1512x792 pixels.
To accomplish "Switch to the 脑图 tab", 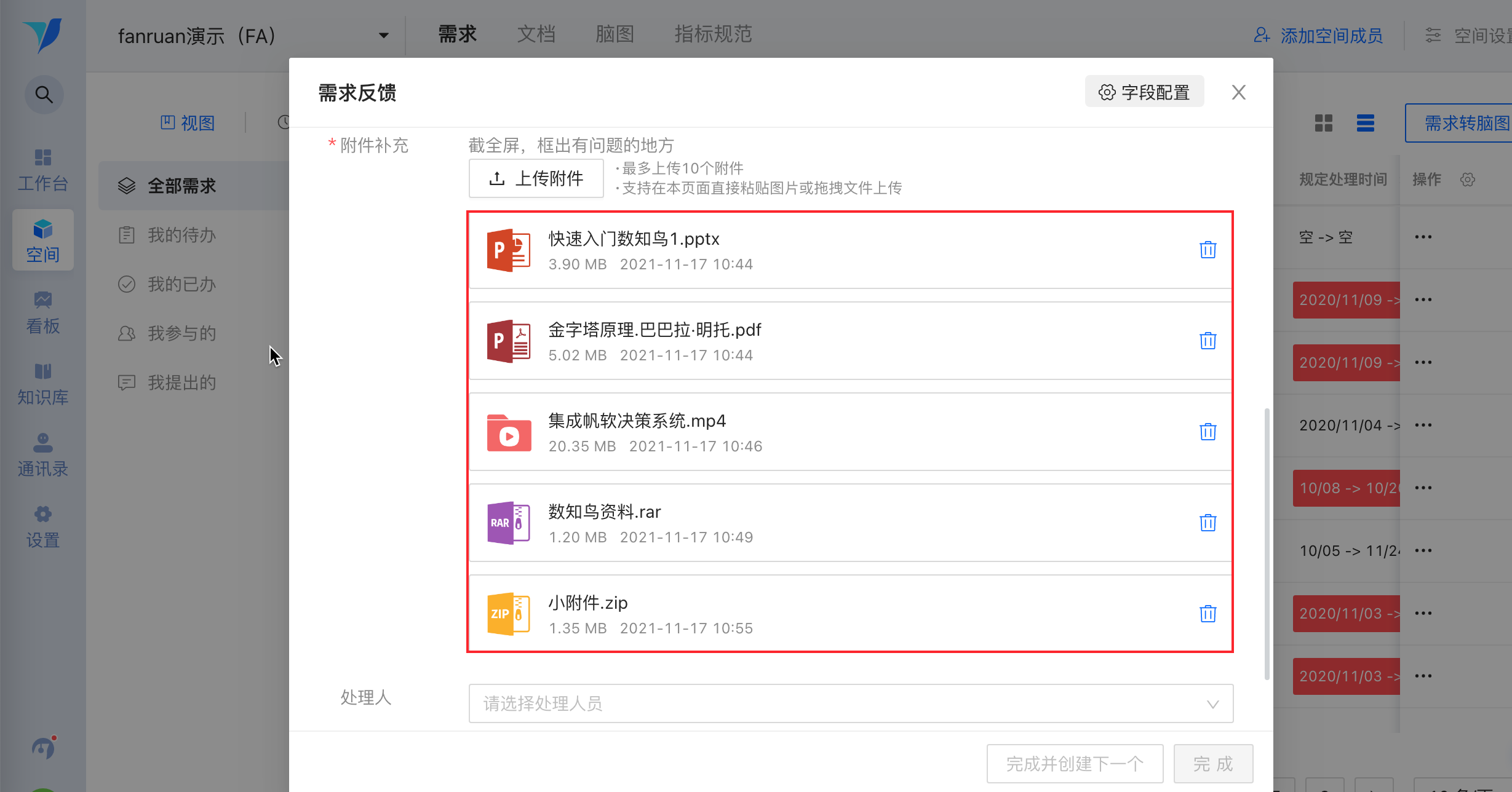I will [x=615, y=34].
